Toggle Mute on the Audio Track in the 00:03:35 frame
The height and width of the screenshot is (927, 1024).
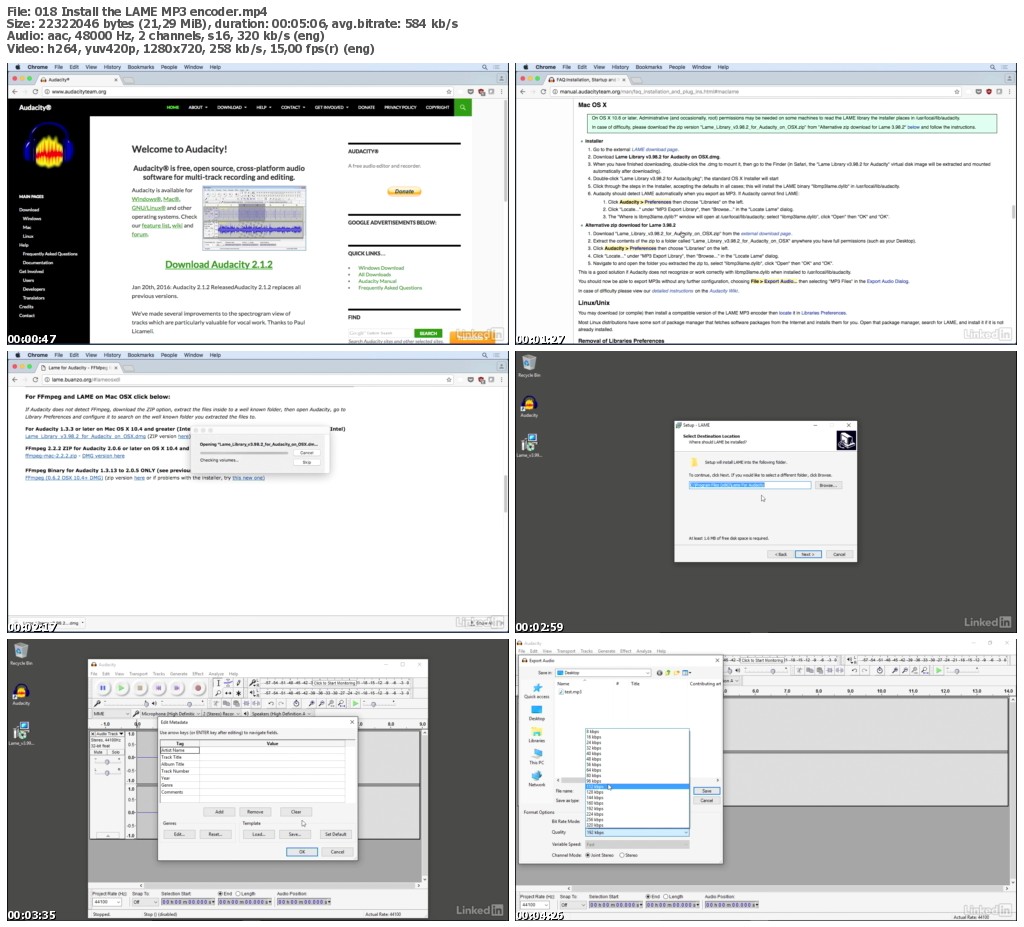99,752
